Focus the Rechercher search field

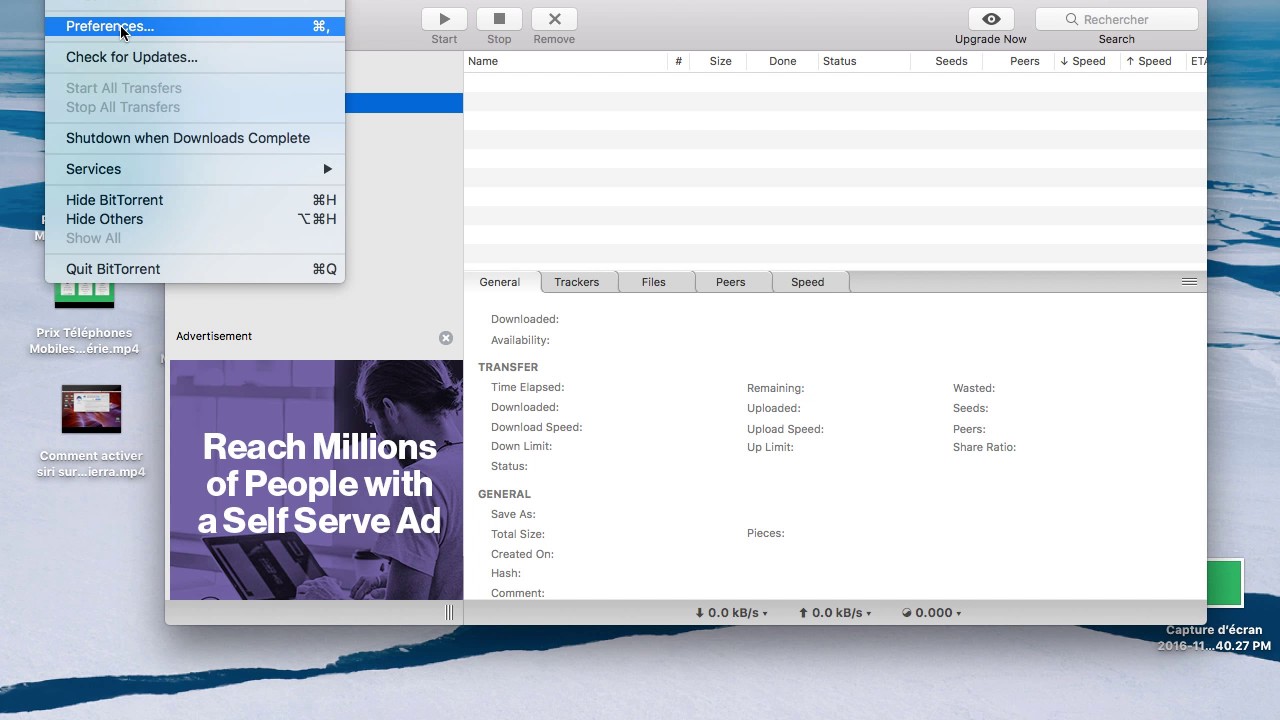click(x=1116, y=19)
